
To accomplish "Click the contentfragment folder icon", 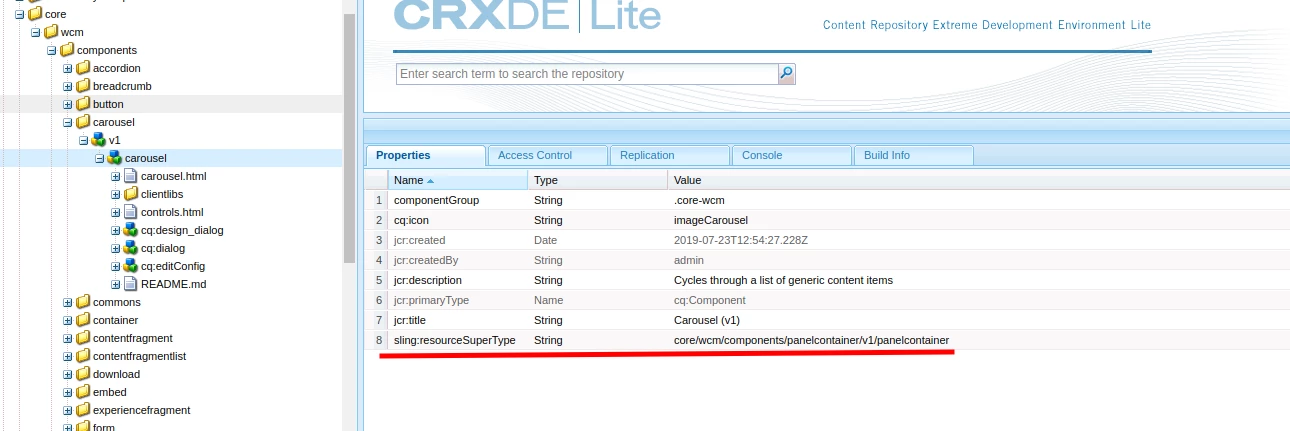I will (83, 338).
